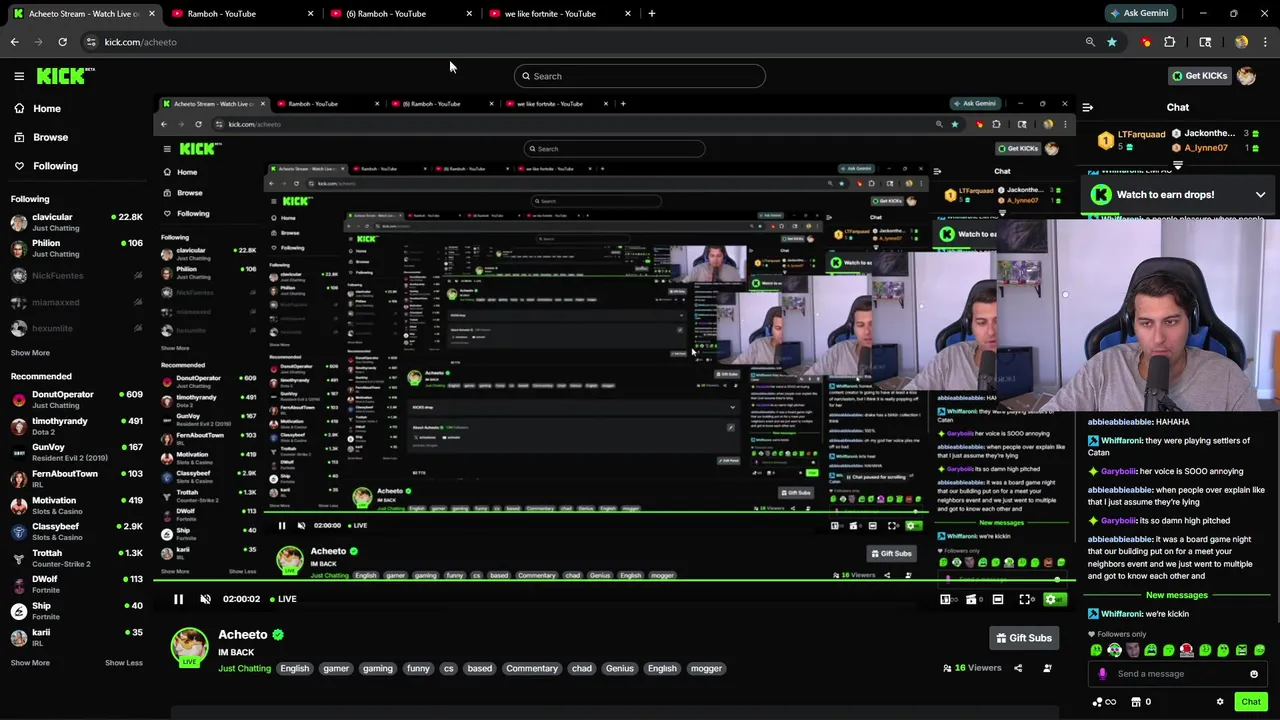1280x720 pixels.
Task: Open clavicular channel in Following list
Action: point(77,222)
